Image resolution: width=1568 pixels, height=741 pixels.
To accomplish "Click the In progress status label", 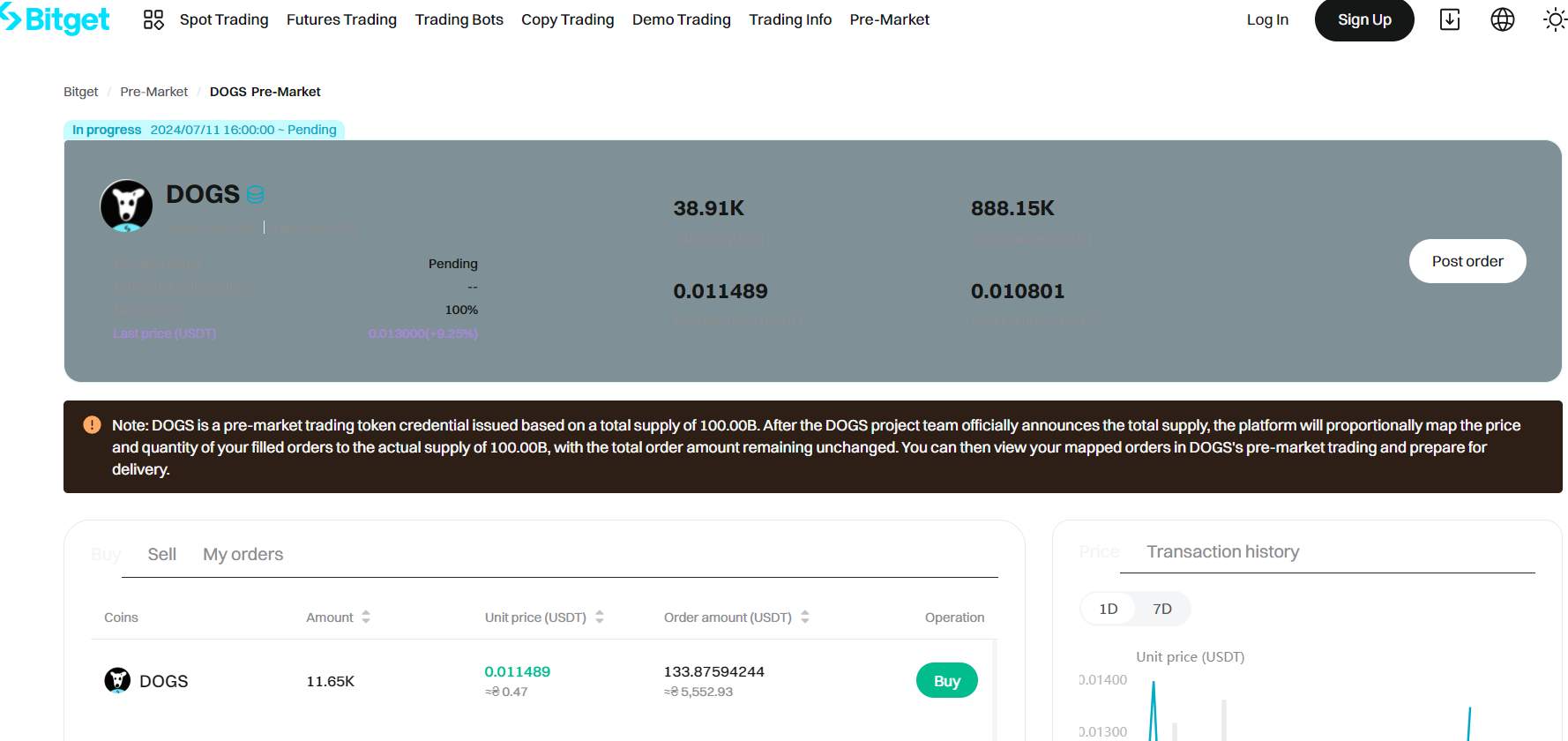I will point(107,130).
